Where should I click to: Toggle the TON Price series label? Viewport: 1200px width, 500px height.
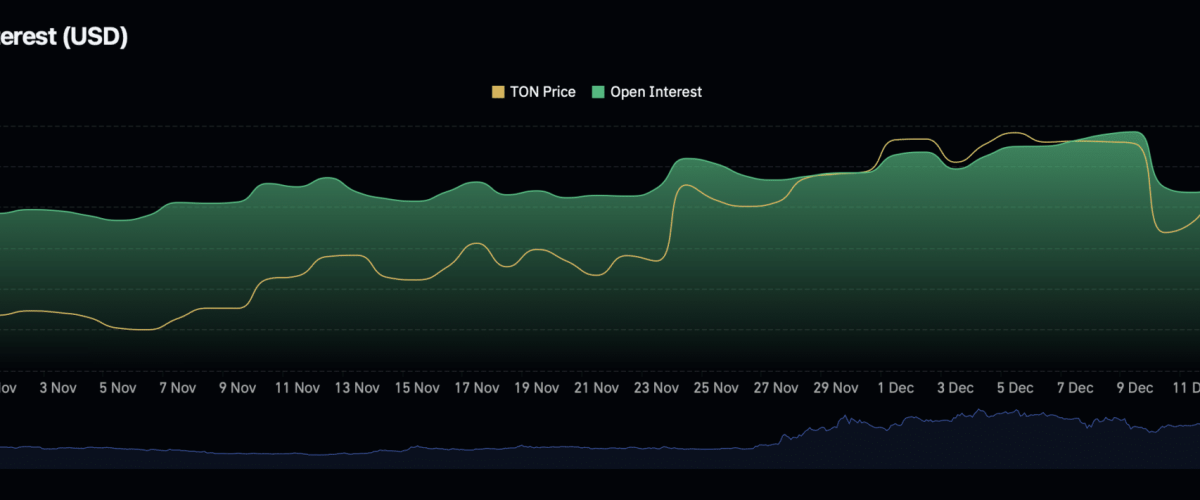click(543, 92)
